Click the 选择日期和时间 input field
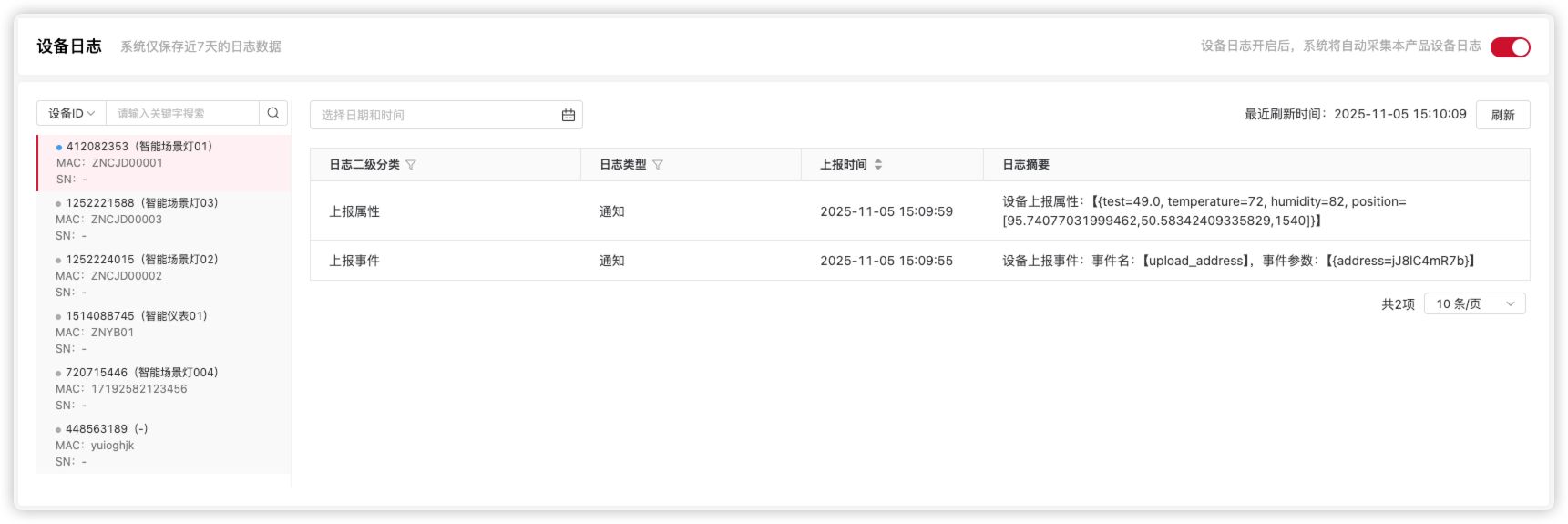 [x=437, y=115]
